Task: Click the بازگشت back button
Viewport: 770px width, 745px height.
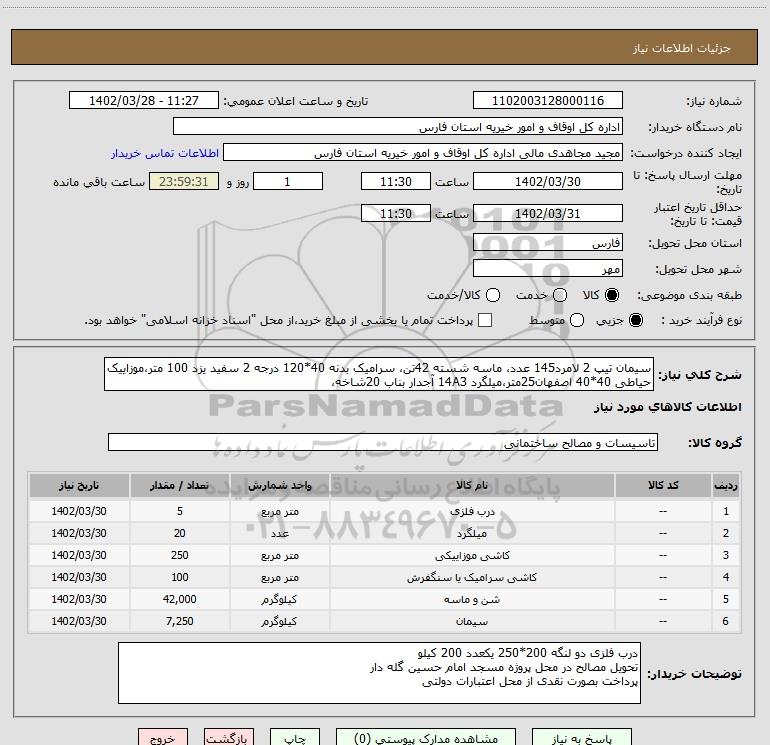Action: click(229, 737)
